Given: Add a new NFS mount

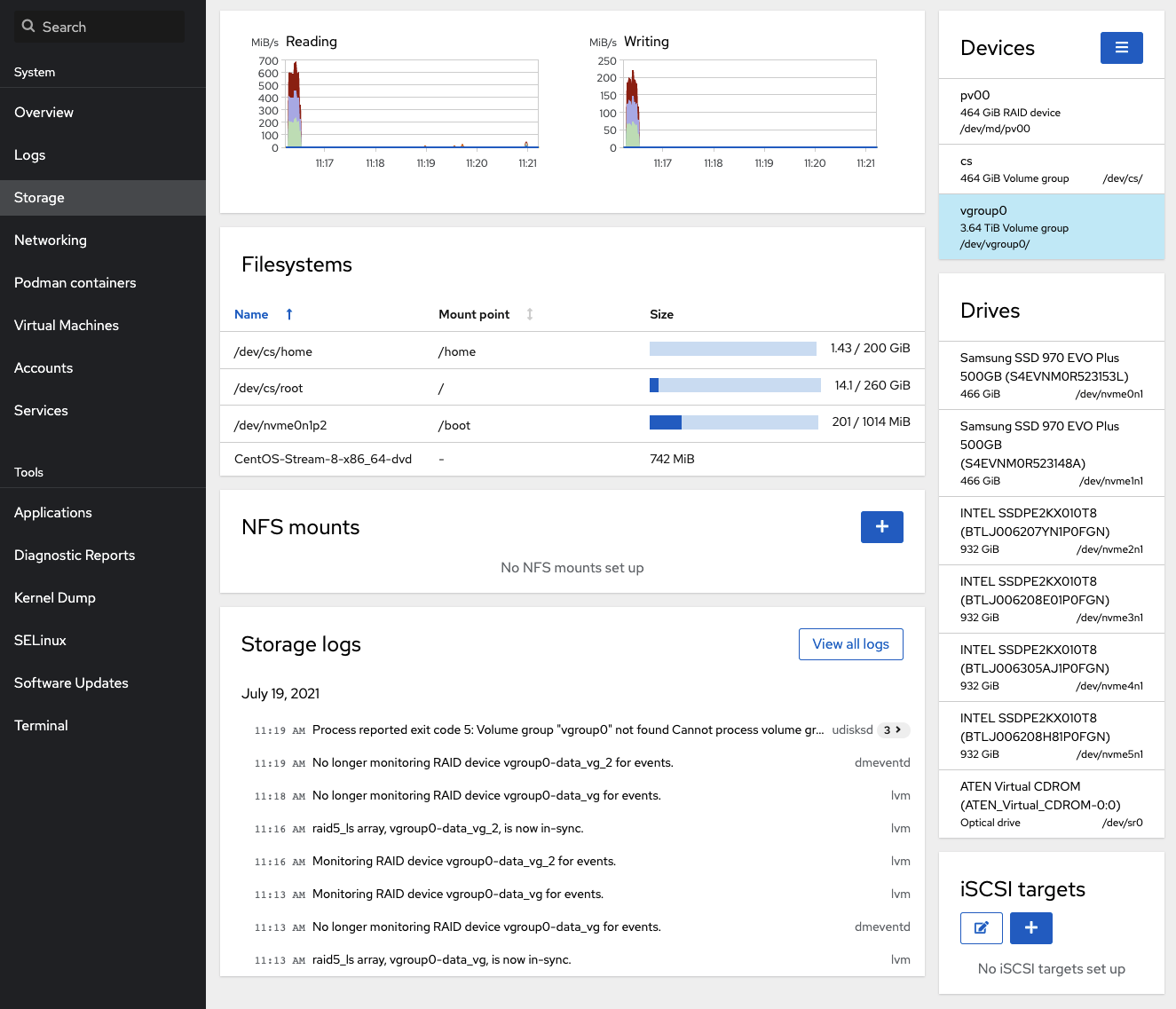Looking at the screenshot, I should [881, 527].
